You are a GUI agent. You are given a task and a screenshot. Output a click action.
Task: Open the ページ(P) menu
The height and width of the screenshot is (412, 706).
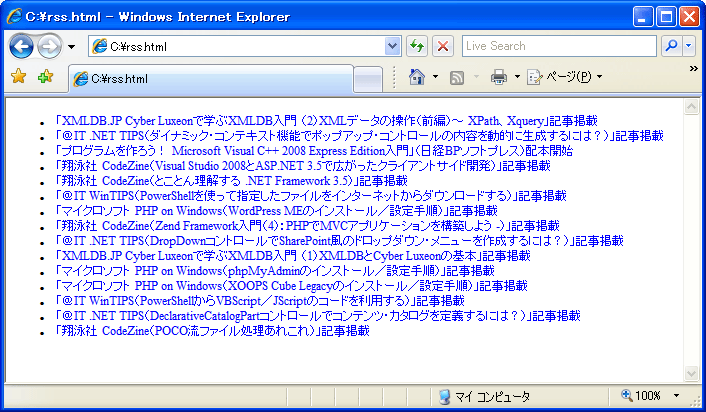tap(565, 77)
